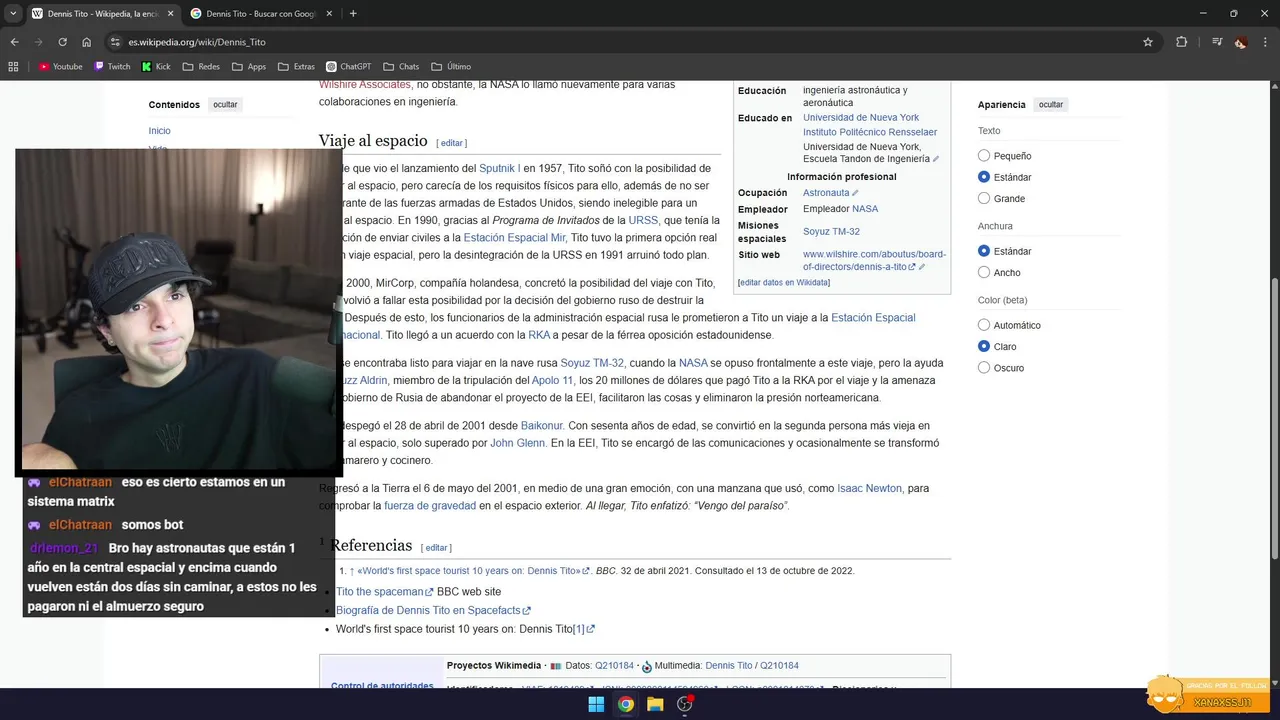Select Oscuro color mode
1280x720 pixels.
click(x=984, y=368)
